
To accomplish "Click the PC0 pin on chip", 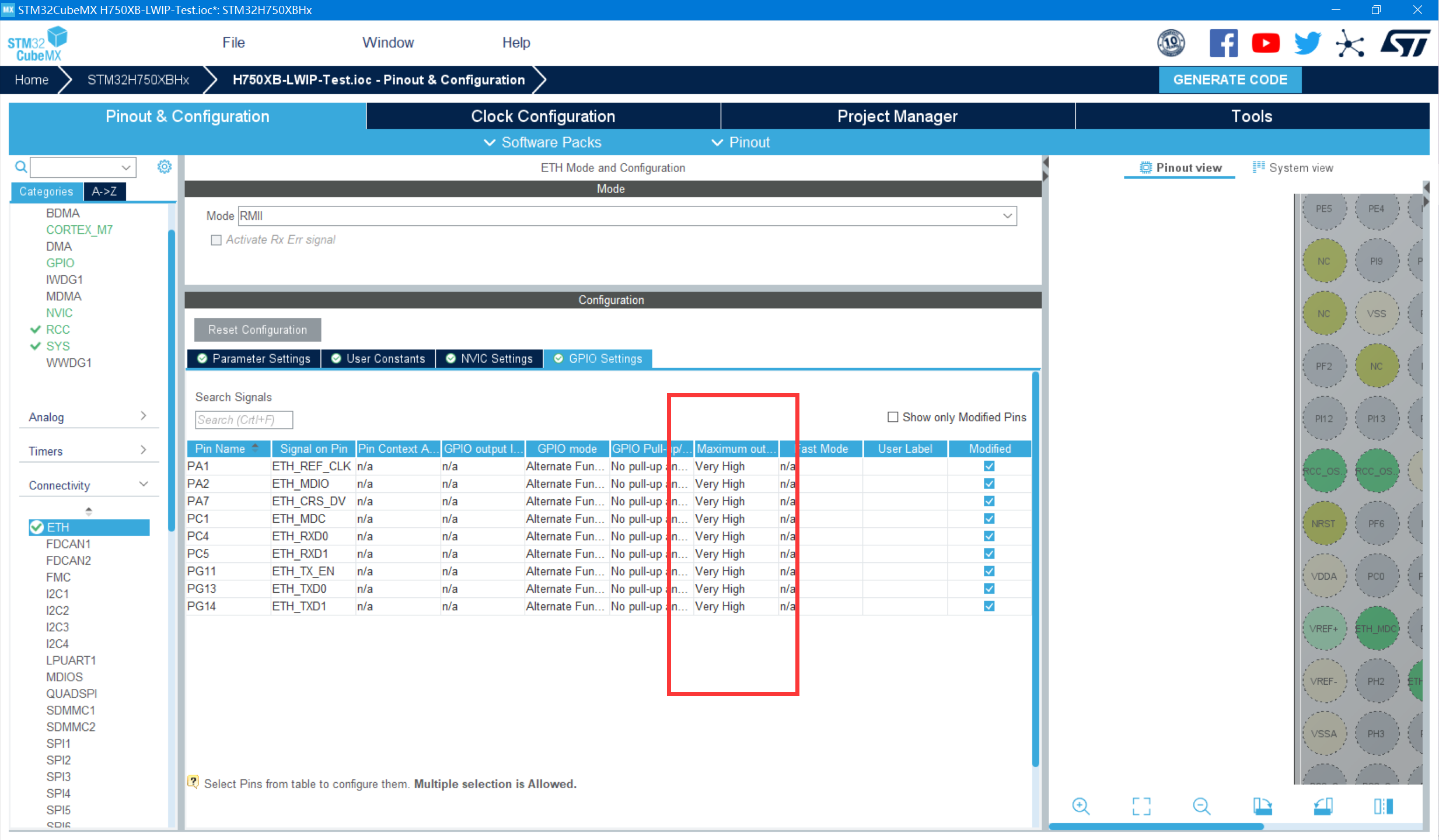I will pos(1376,576).
